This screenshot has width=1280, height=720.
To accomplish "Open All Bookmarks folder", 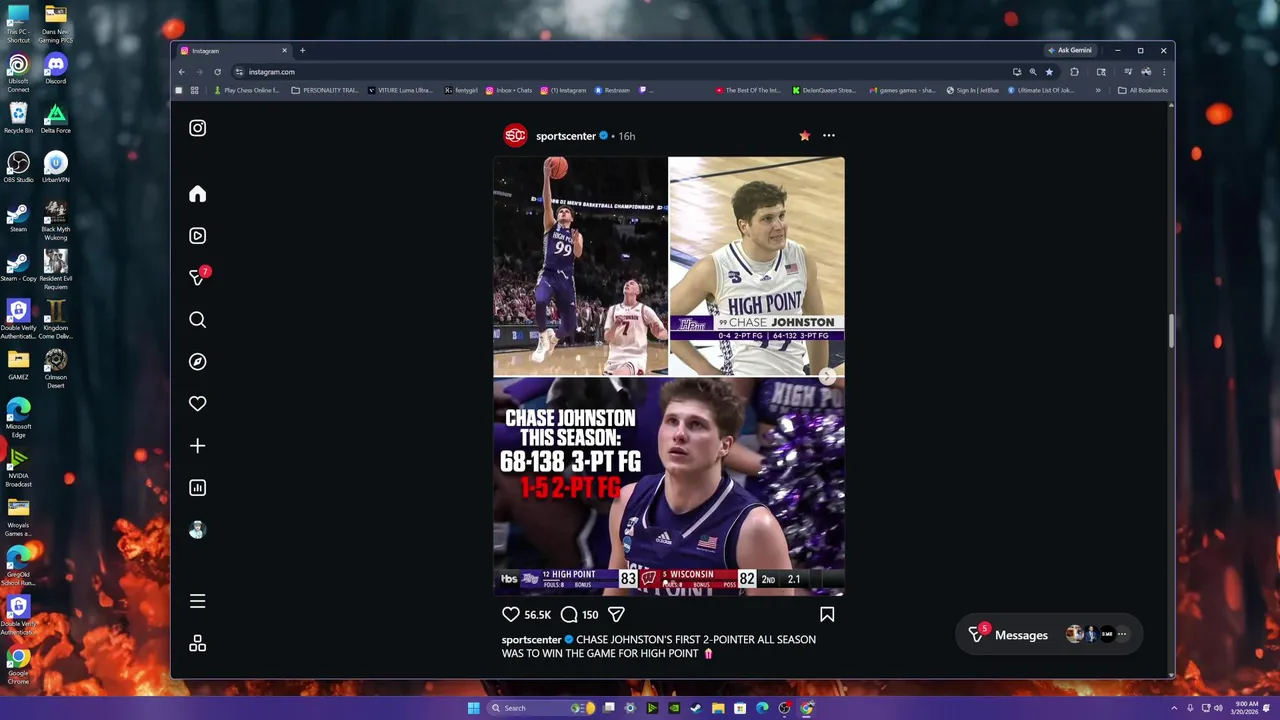I will pos(1143,90).
